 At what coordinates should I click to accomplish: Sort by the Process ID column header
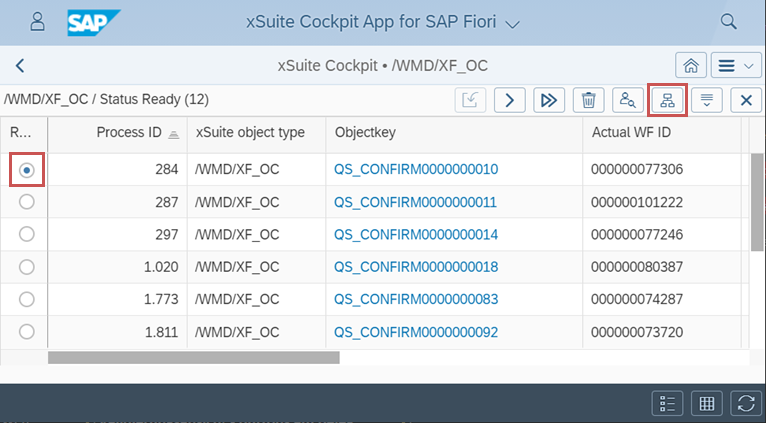[x=128, y=133]
